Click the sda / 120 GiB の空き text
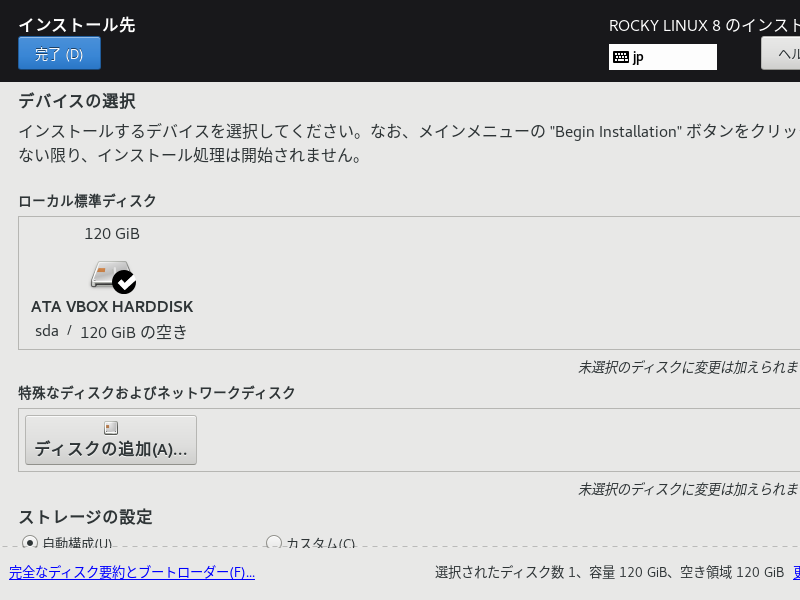Screen dimensions: 800x600 point(111,332)
